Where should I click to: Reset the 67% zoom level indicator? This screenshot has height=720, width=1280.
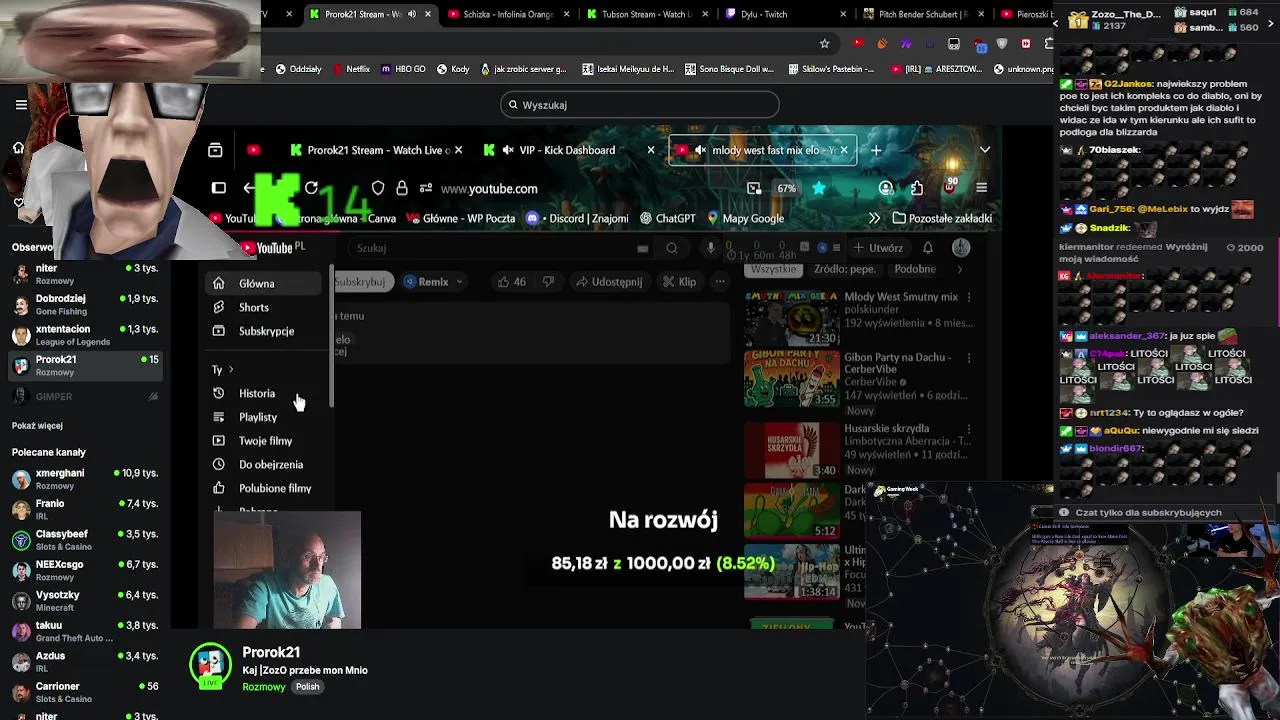[x=787, y=188]
